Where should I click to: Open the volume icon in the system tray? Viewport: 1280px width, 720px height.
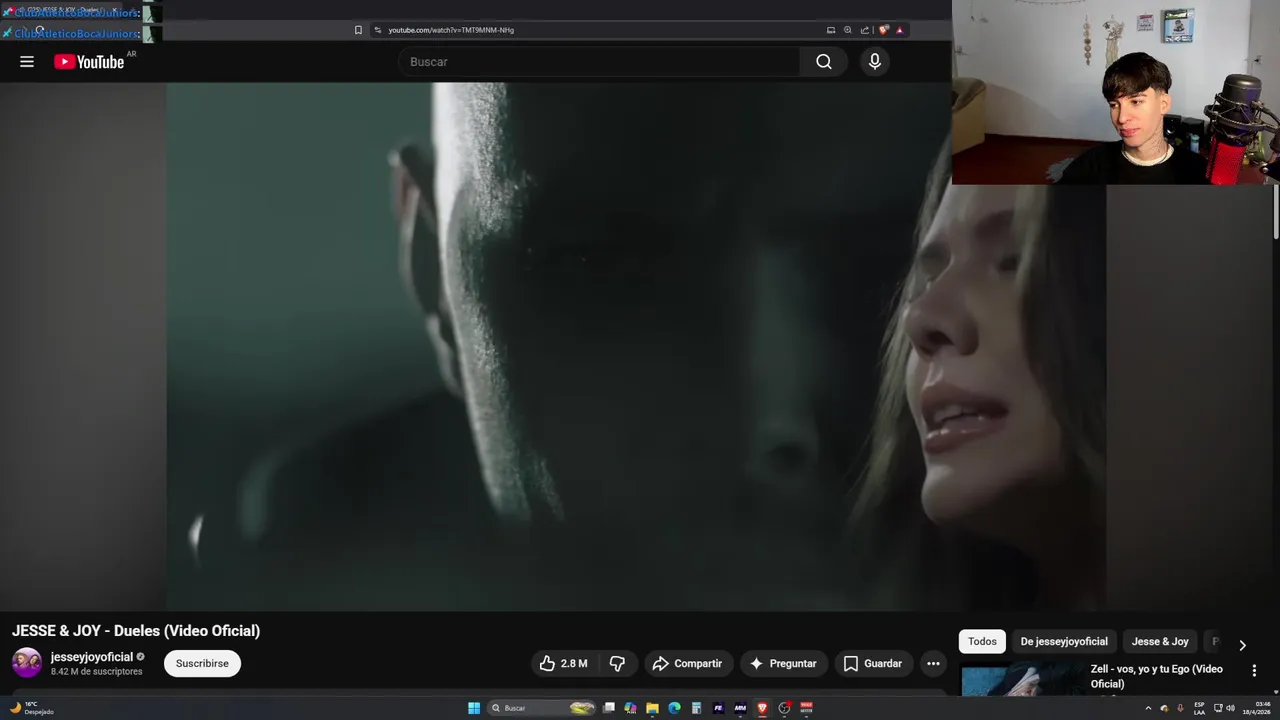pos(1230,708)
